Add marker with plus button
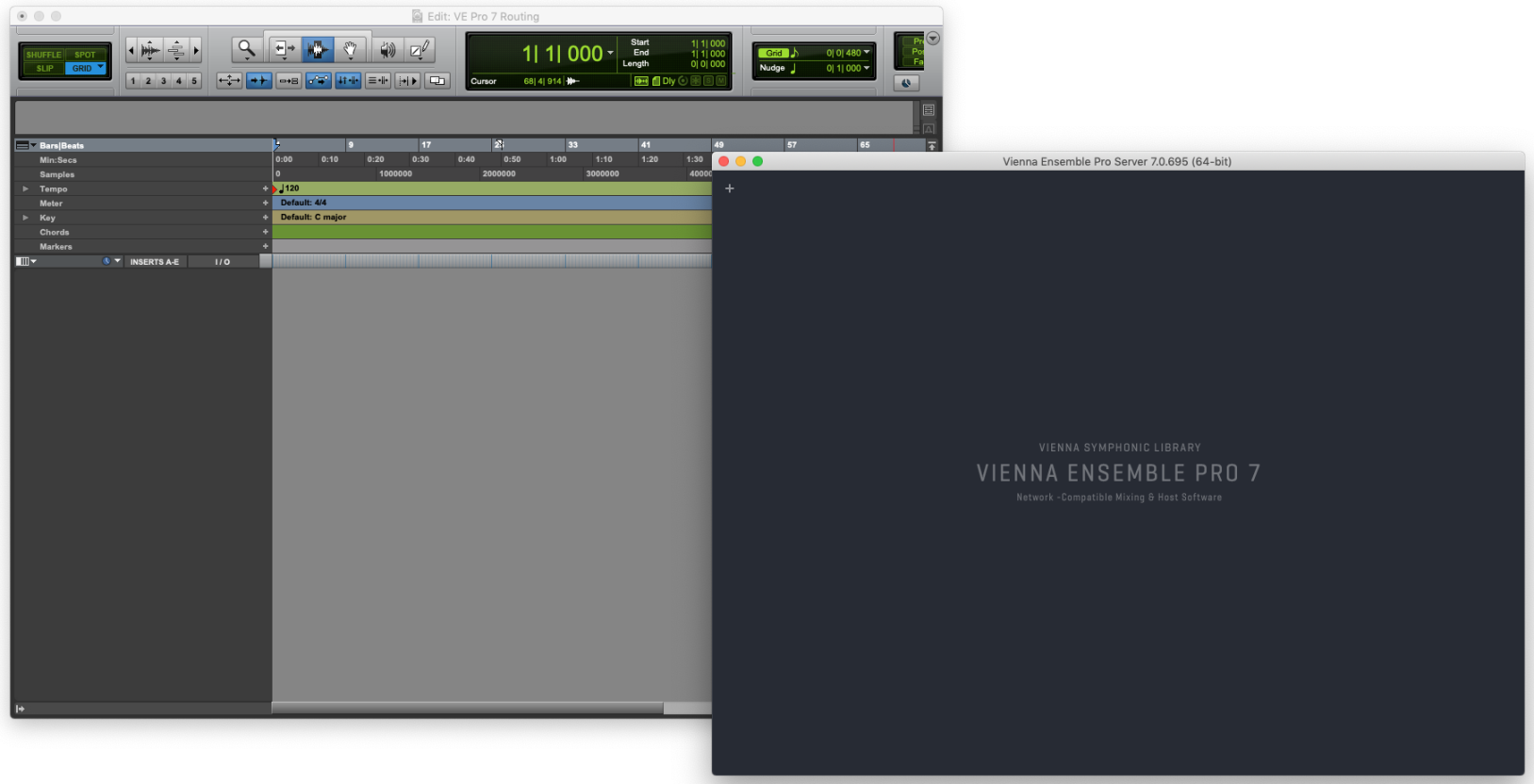Screen dimensions: 1534x784 coord(265,246)
